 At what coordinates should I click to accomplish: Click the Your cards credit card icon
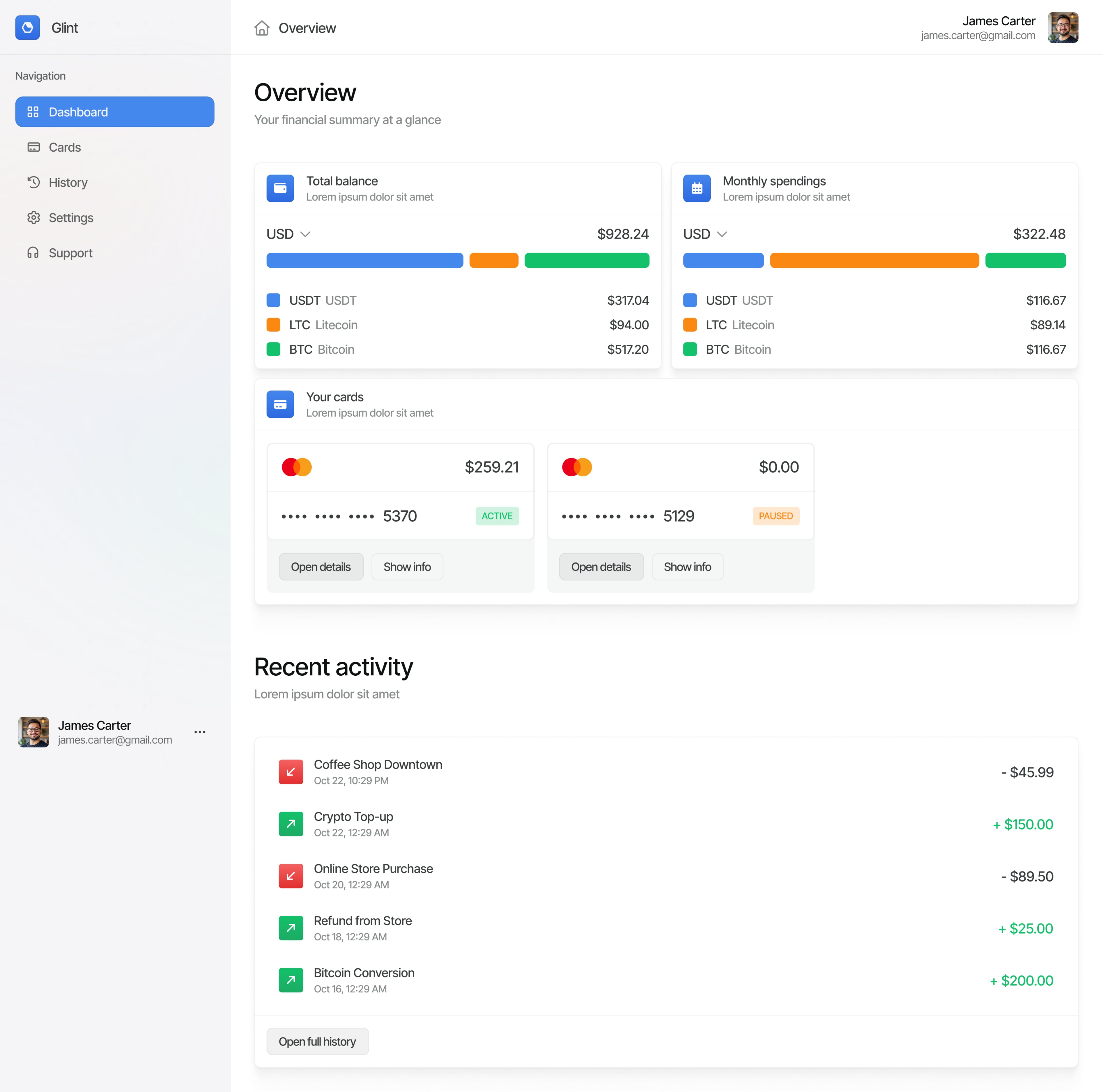click(280, 404)
